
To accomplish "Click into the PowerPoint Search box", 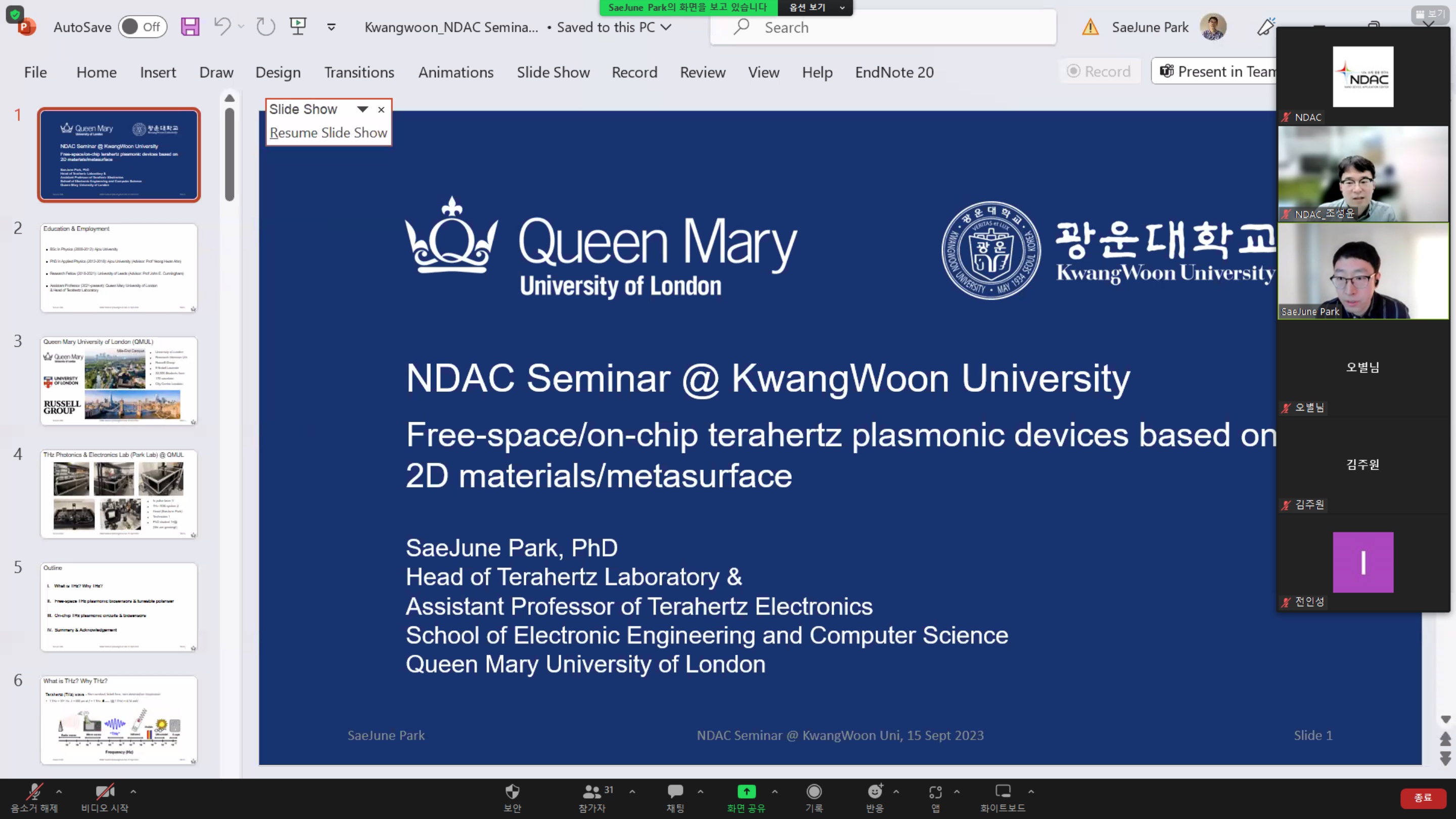I will click(883, 27).
